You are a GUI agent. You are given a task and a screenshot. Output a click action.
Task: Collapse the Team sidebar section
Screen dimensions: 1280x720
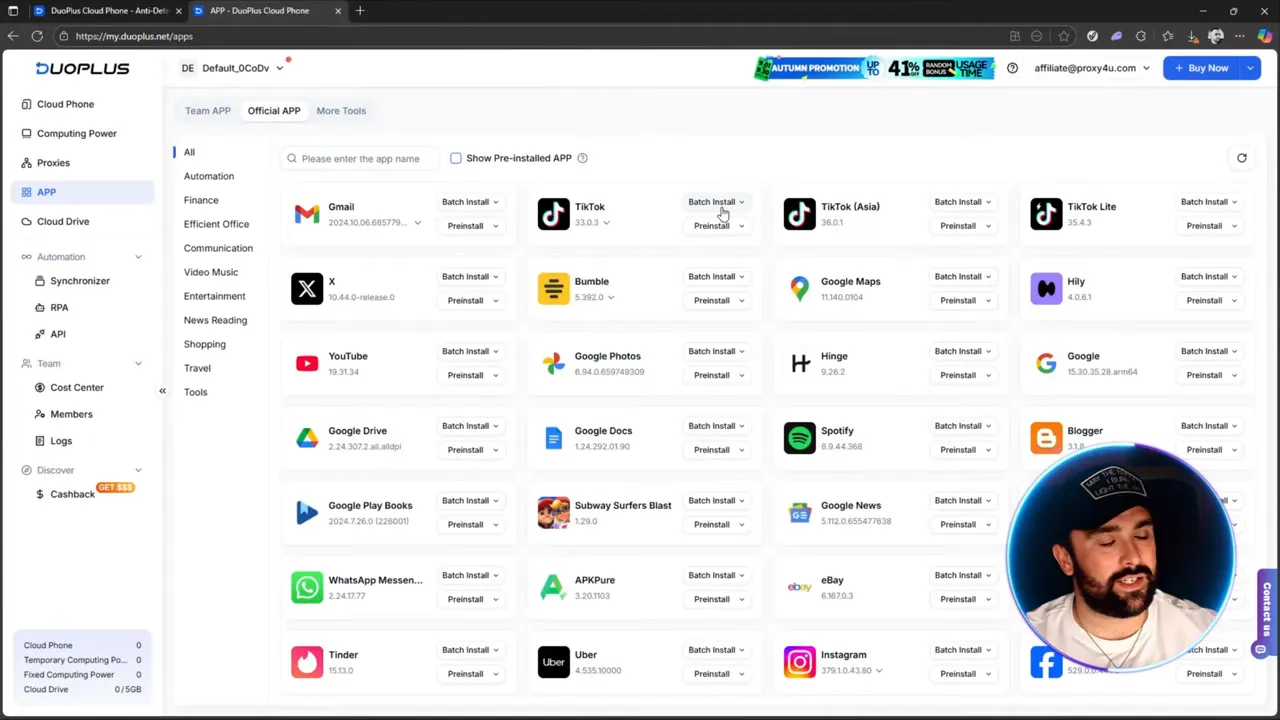click(138, 364)
